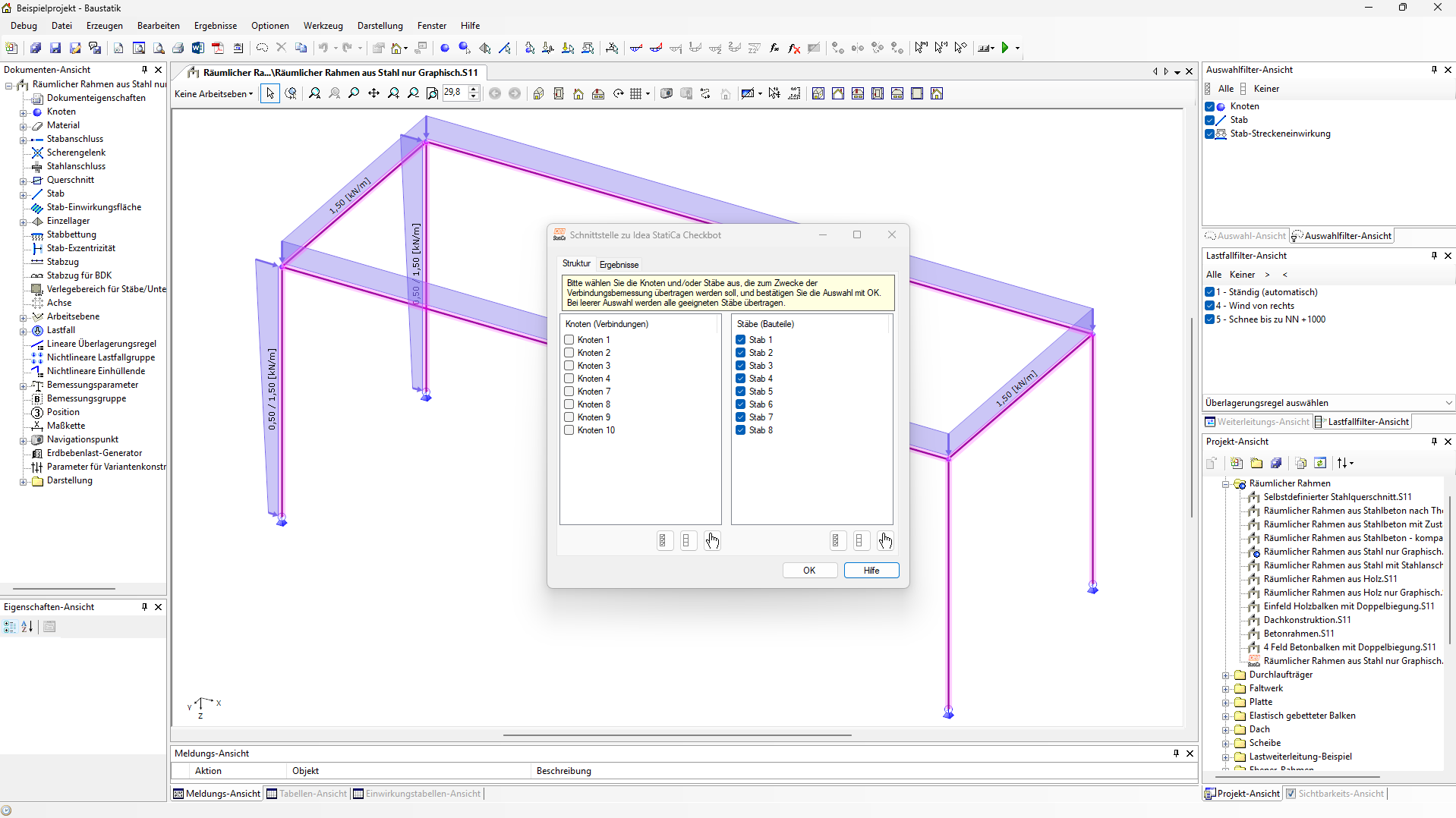Switch to the Tabellen-Ansicht tab
This screenshot has width=1456, height=818.
tap(307, 794)
